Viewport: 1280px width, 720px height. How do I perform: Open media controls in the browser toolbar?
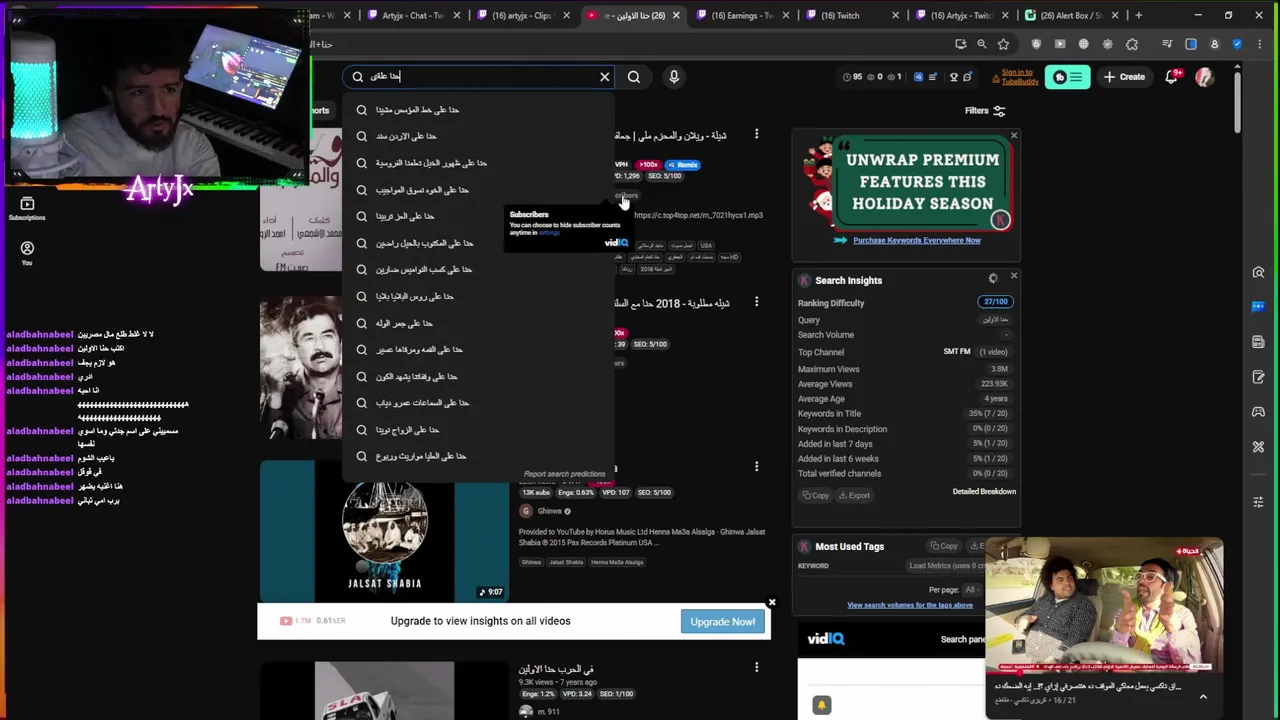[x=1167, y=44]
